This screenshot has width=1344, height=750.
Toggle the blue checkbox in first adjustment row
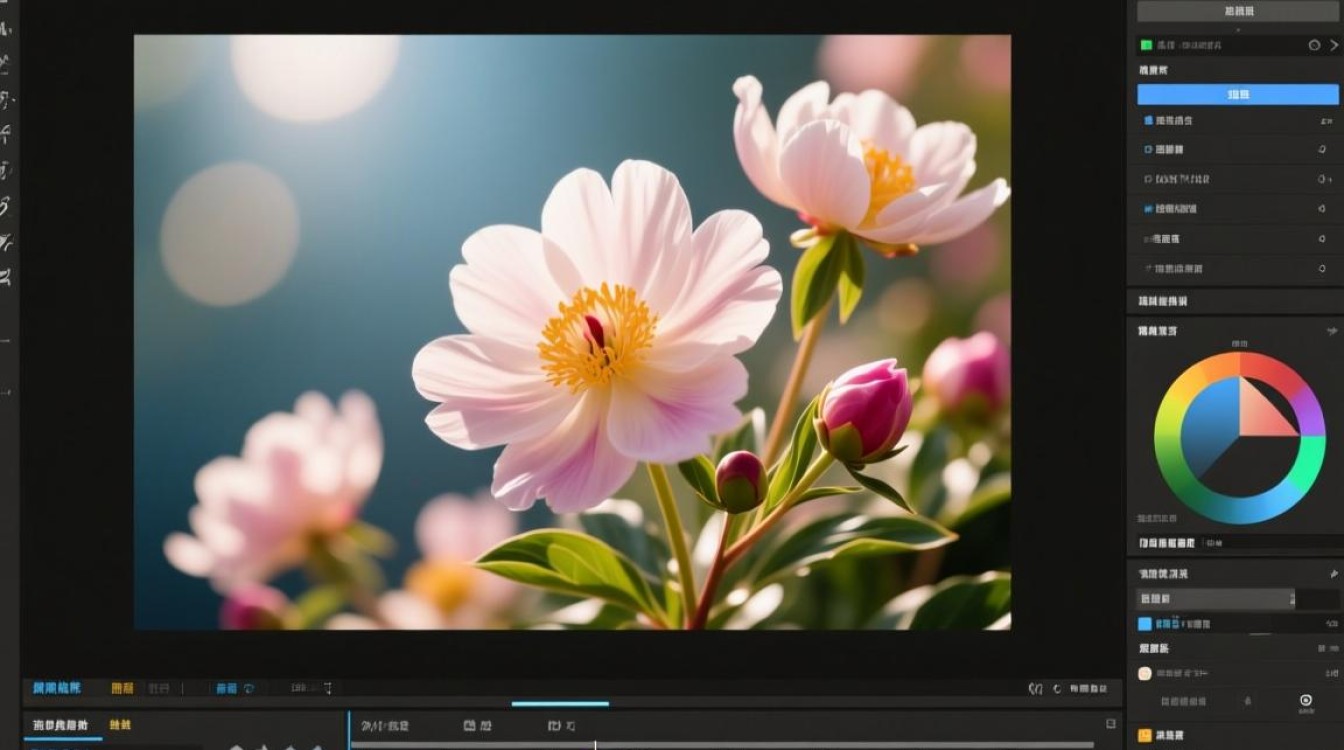[1148, 120]
